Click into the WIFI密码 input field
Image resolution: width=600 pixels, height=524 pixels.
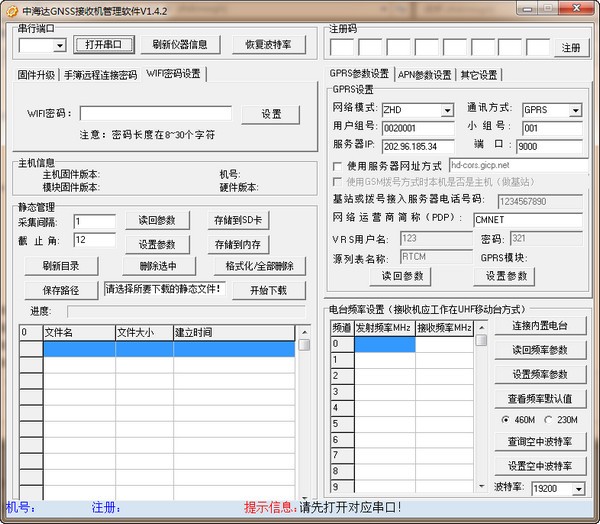tap(155, 113)
